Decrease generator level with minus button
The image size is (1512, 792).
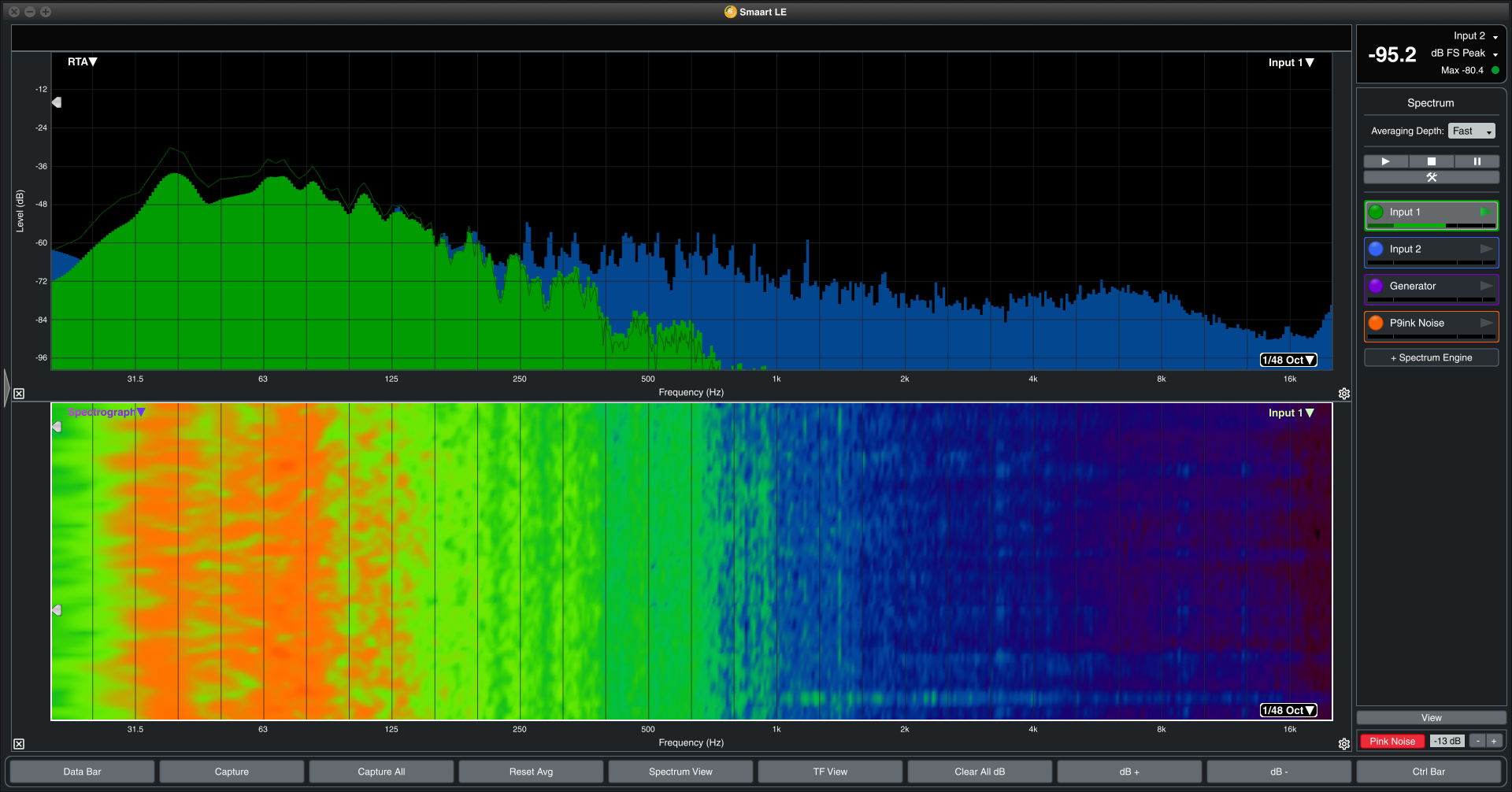pyautogui.click(x=1478, y=741)
